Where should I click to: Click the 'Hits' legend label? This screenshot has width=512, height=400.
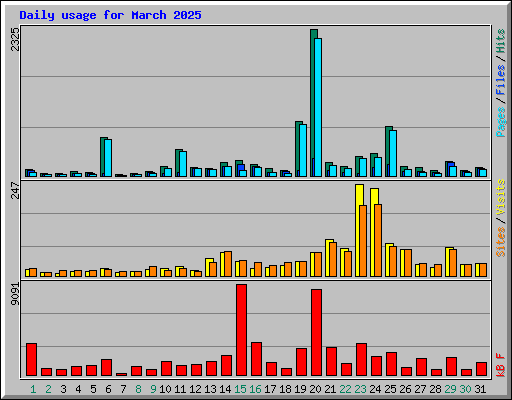[500, 41]
